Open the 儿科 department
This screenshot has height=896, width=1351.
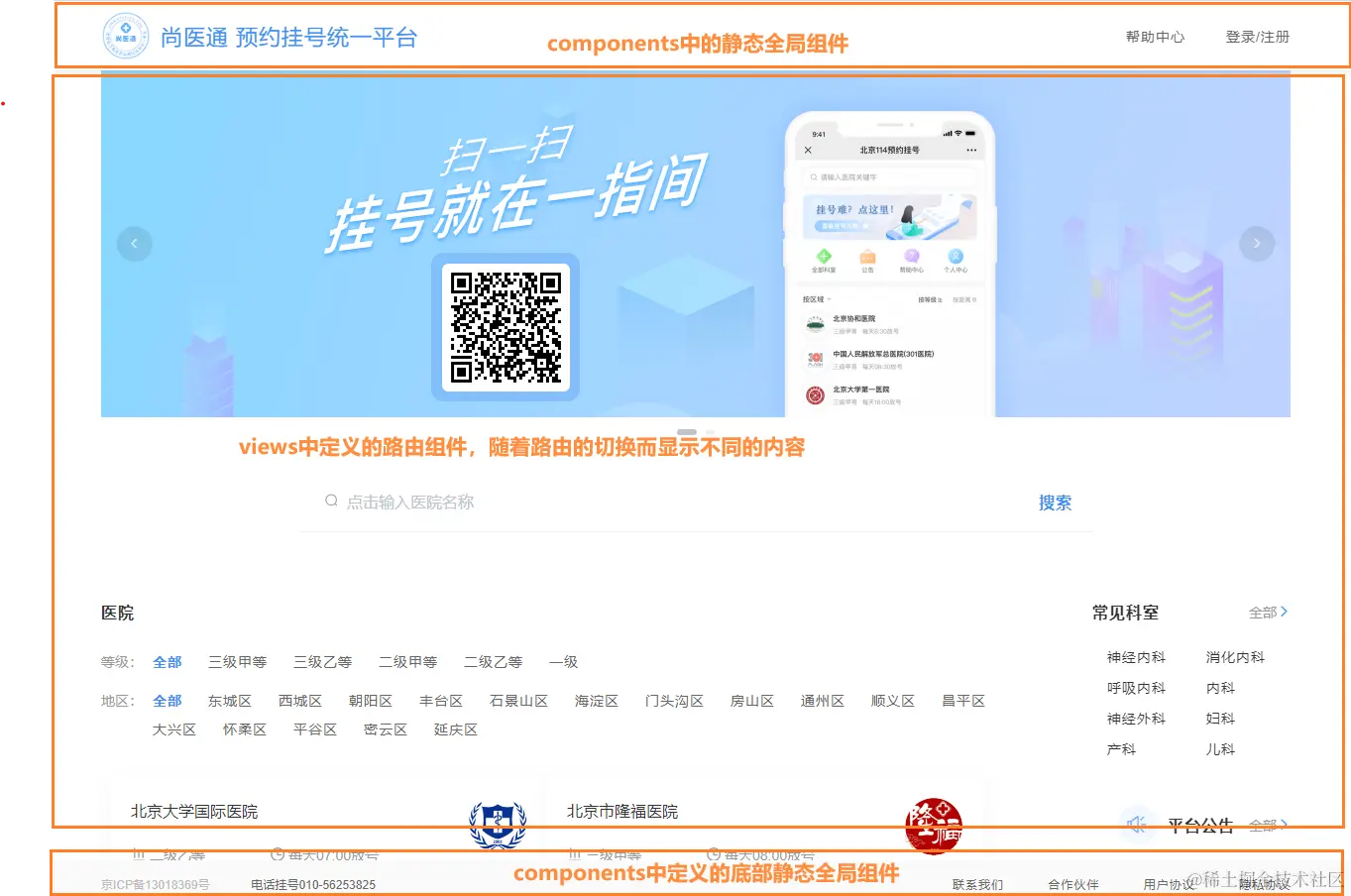[1220, 749]
